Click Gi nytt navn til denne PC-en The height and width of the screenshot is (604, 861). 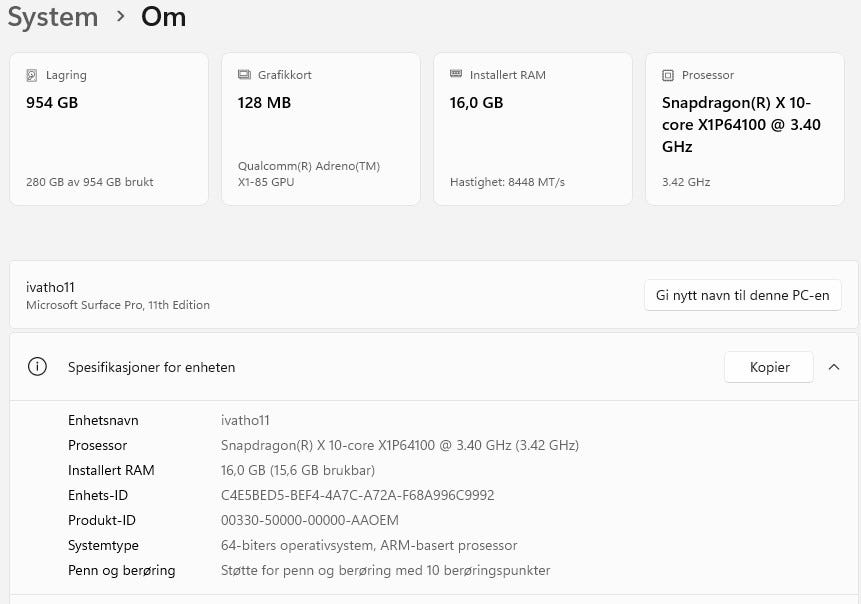click(x=742, y=295)
